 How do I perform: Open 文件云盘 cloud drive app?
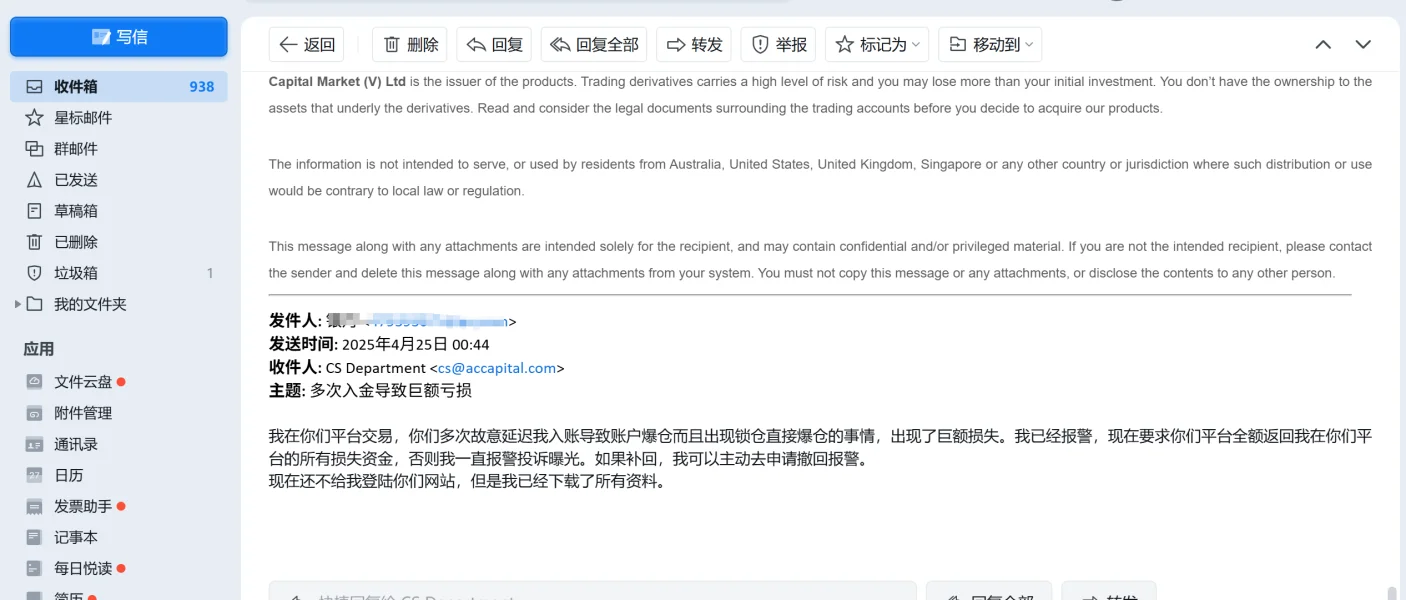[x=82, y=382]
